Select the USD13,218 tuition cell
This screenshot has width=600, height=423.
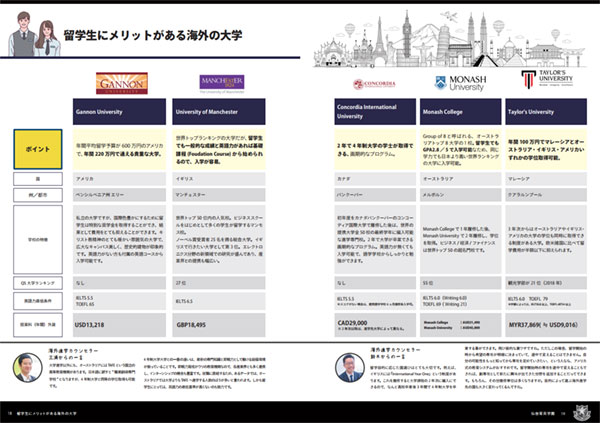coord(119,325)
